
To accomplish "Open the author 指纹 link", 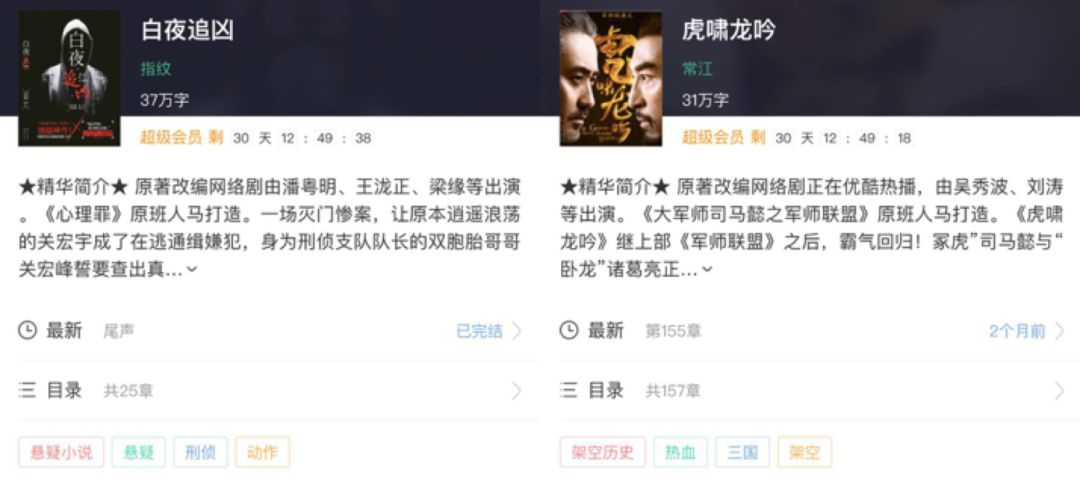I will tap(156, 69).
